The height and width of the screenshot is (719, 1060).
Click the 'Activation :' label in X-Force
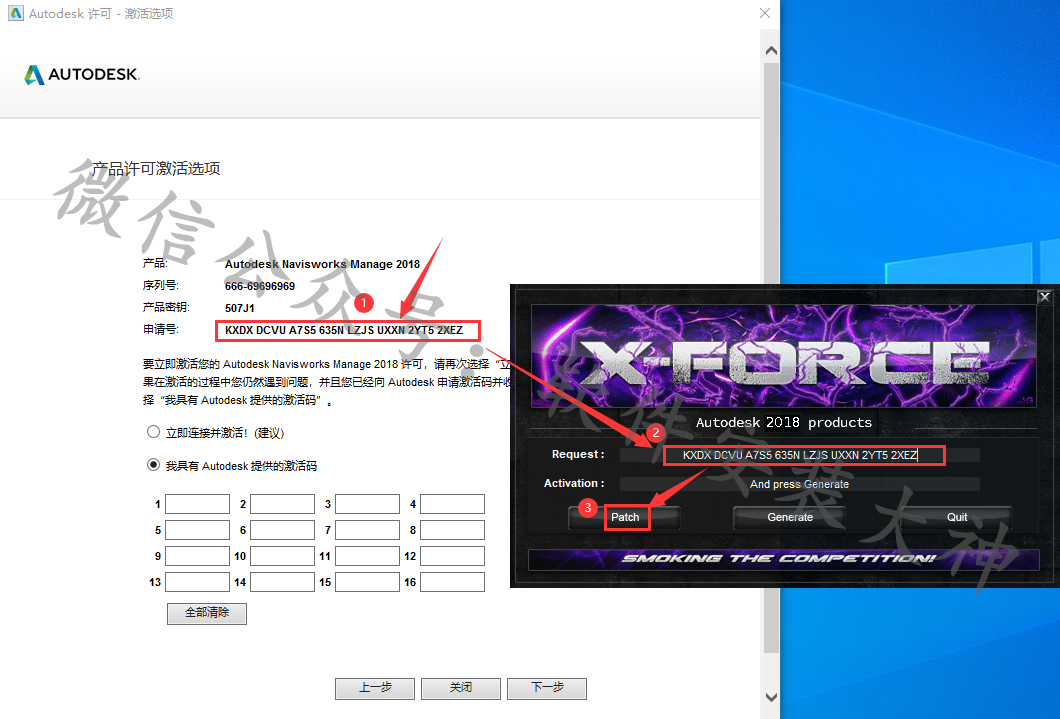pyautogui.click(x=574, y=483)
